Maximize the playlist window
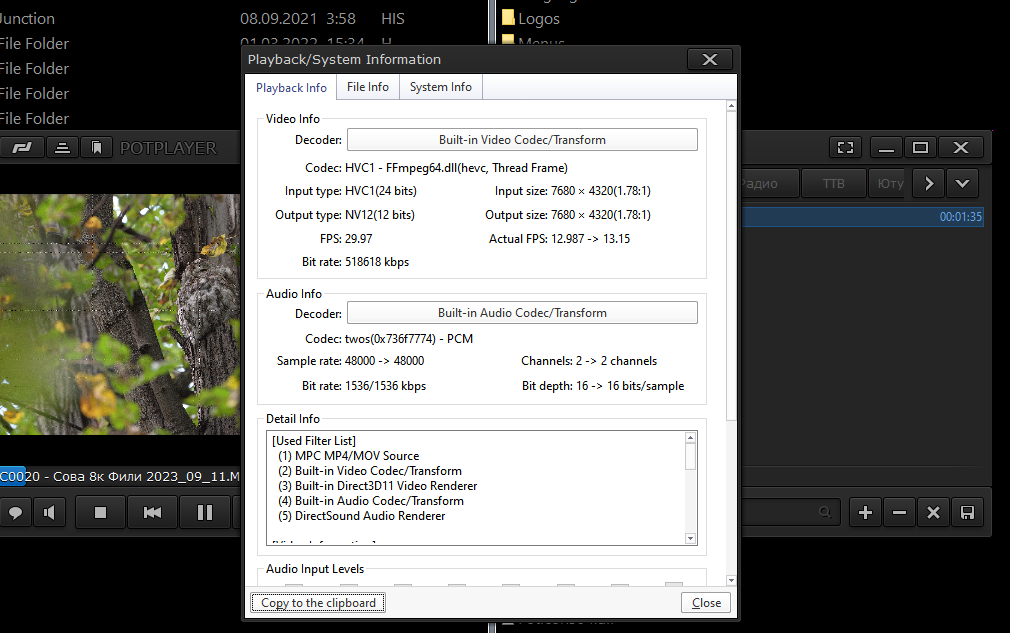 tap(920, 147)
